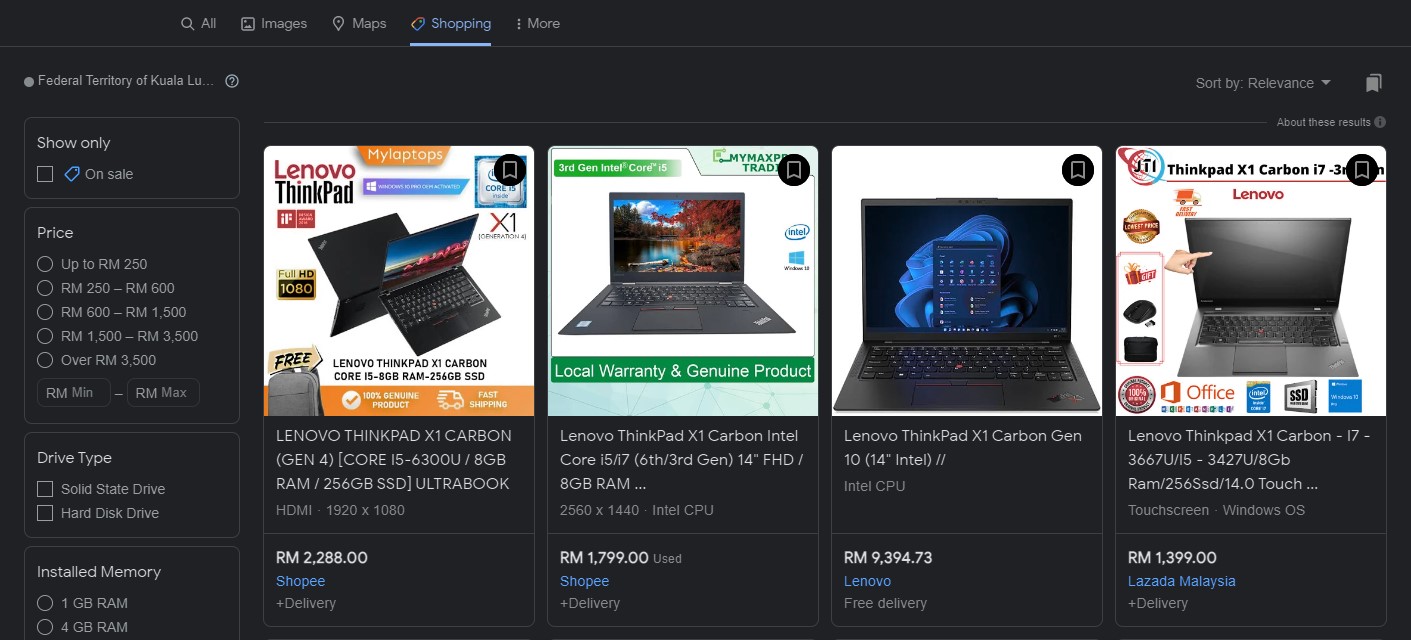Image resolution: width=1411 pixels, height=640 pixels.
Task: Enable the On sale checkbox
Action: point(45,174)
